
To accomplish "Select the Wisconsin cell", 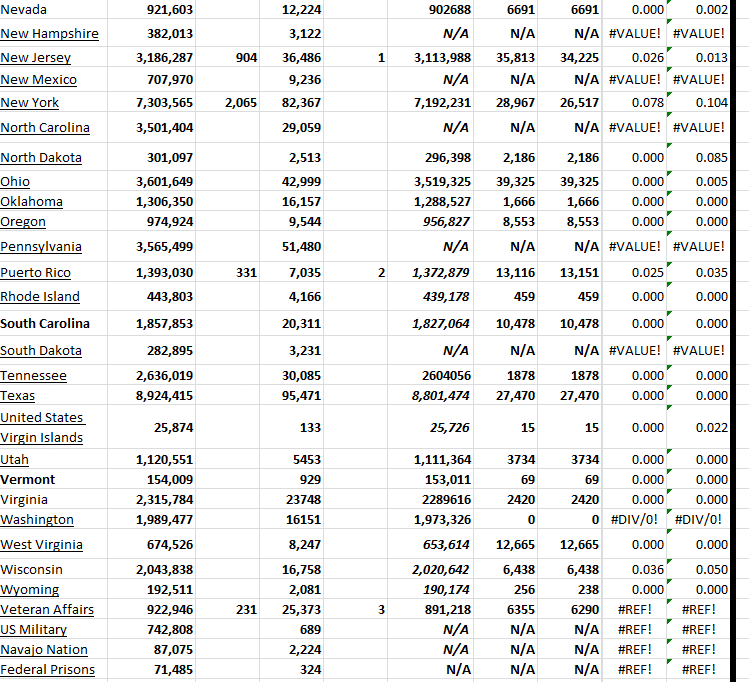I will 54,569.
